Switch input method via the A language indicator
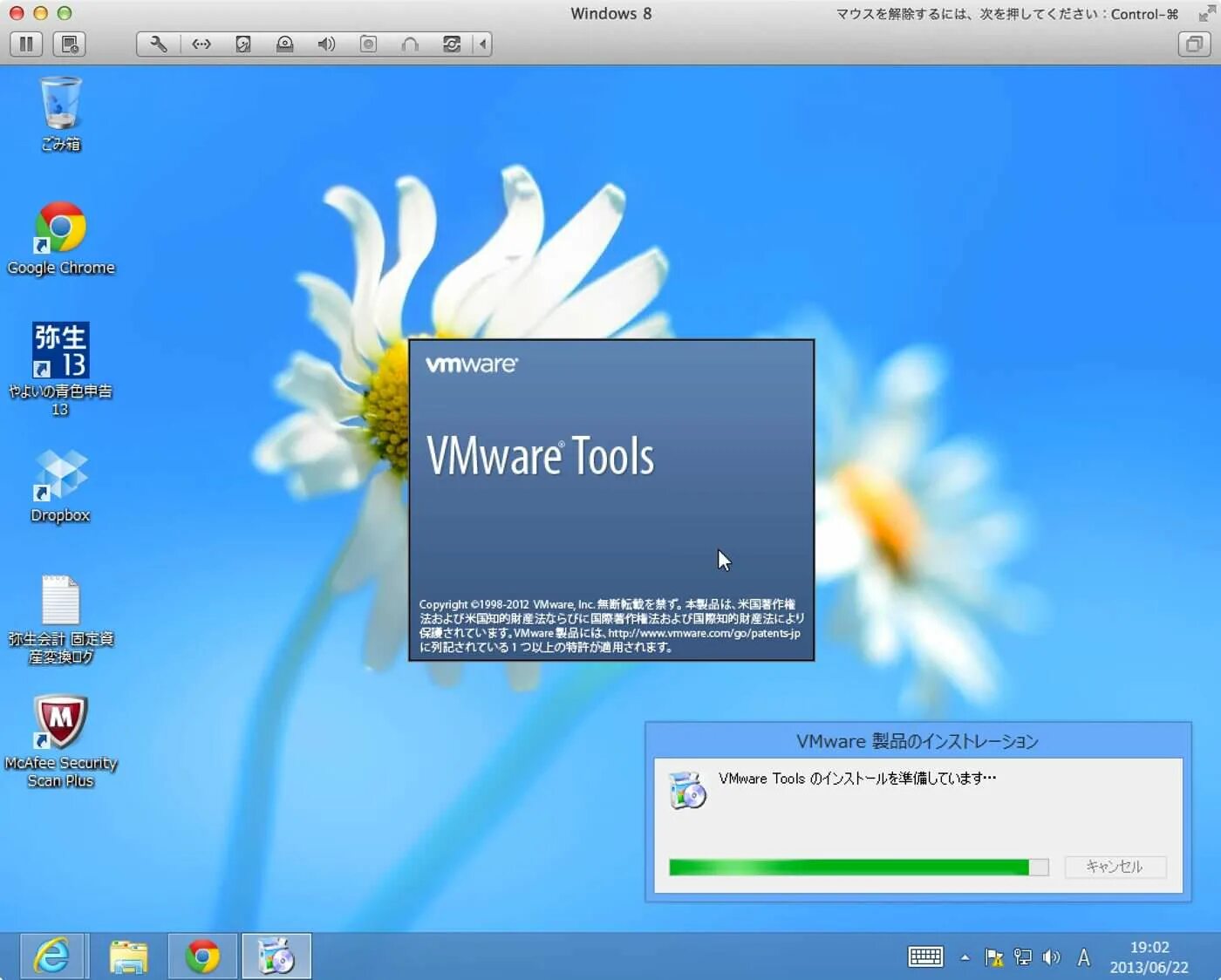Image resolution: width=1221 pixels, height=980 pixels. (1084, 956)
